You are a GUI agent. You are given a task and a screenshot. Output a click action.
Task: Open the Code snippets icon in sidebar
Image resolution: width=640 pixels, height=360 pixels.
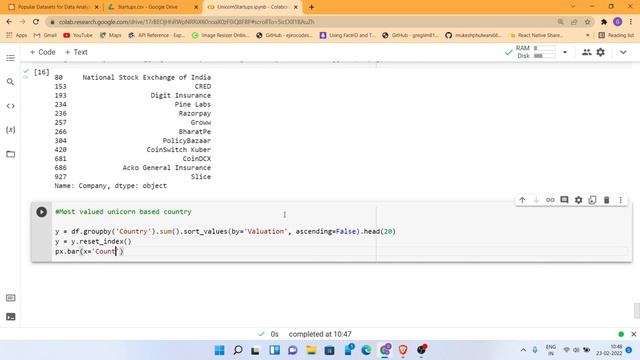point(11,106)
